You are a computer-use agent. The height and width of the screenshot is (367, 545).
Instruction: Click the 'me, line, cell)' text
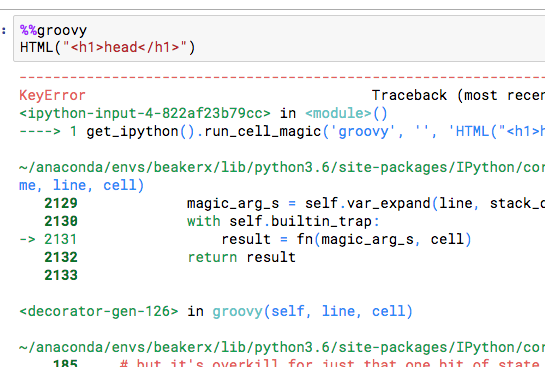(x=81, y=185)
